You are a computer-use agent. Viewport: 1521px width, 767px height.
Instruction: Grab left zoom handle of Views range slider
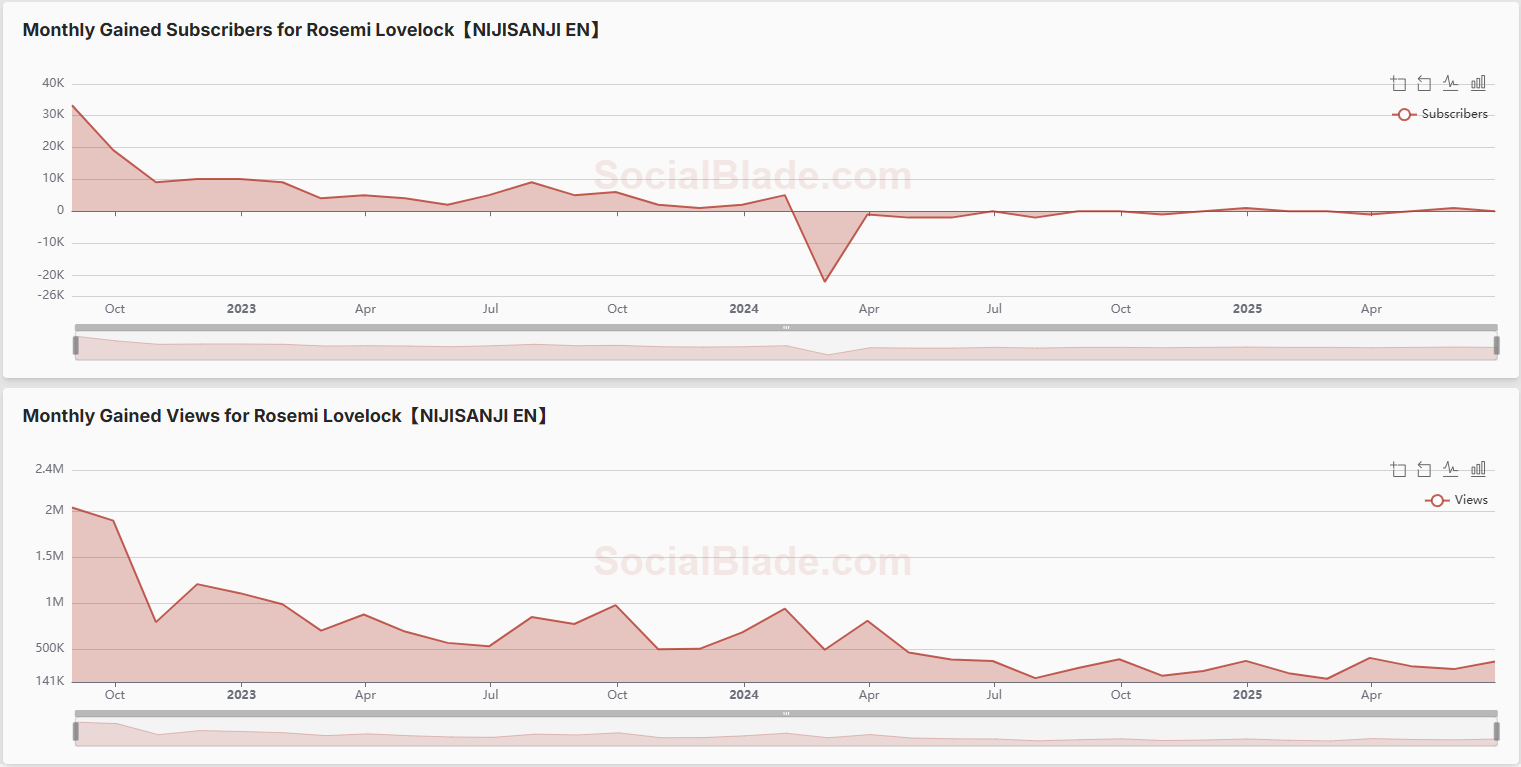(75, 731)
